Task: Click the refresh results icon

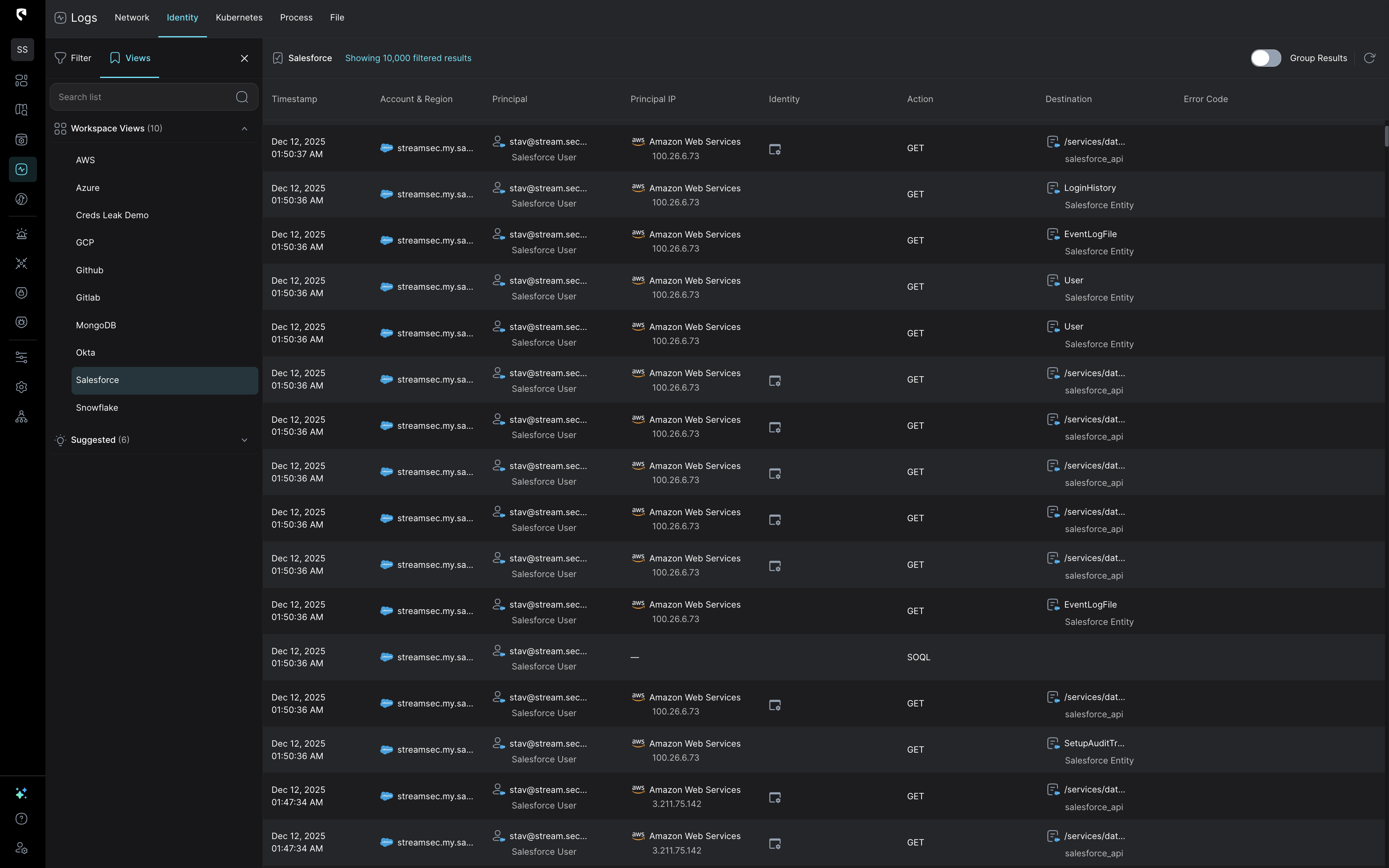Action: (x=1369, y=58)
